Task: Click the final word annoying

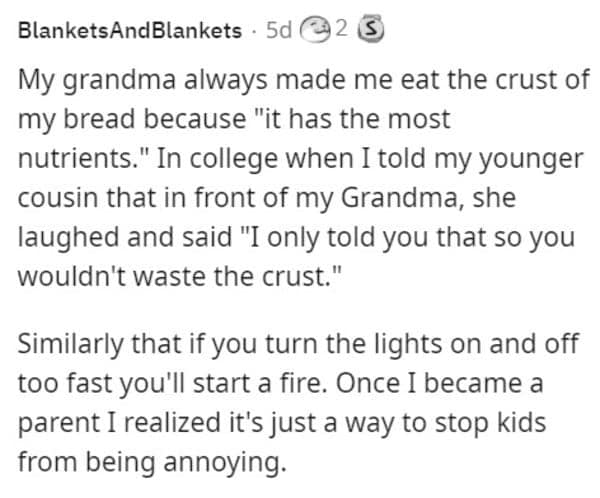Action: pyautogui.click(x=225, y=463)
